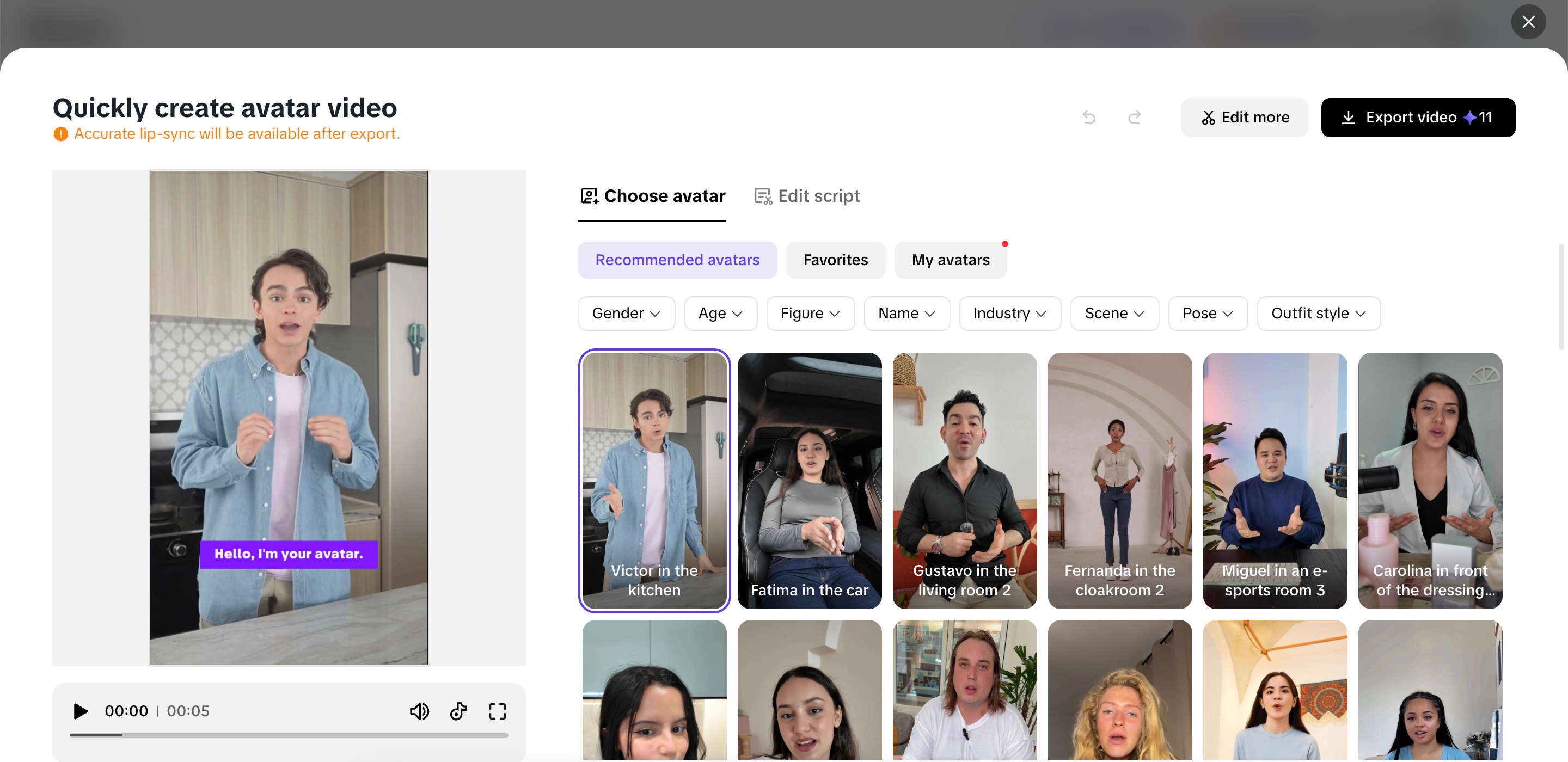Viewport: 1568px width, 762px height.
Task: Switch to the Favorites avatars view
Action: pyautogui.click(x=835, y=260)
